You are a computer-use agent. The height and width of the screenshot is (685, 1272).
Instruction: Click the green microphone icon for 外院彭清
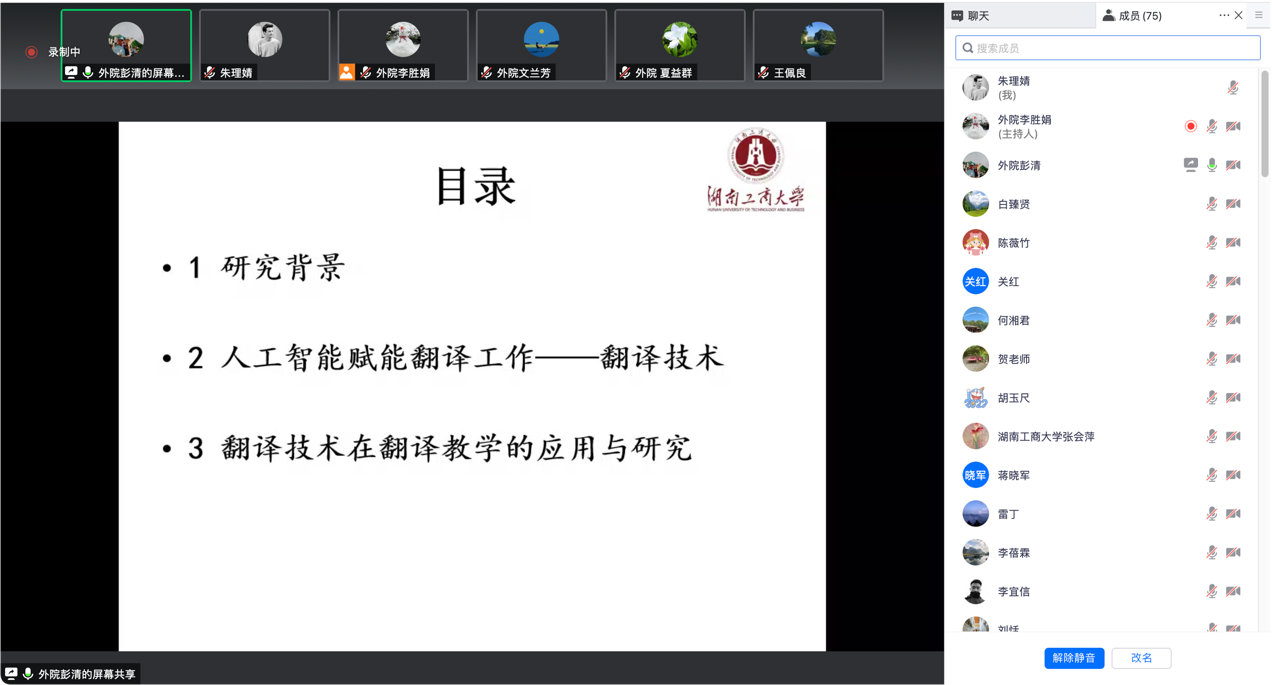pyautogui.click(x=1212, y=165)
